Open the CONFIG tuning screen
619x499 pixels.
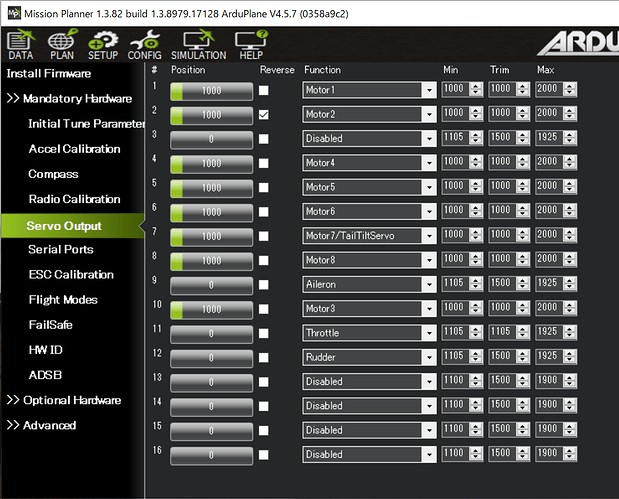pos(144,45)
